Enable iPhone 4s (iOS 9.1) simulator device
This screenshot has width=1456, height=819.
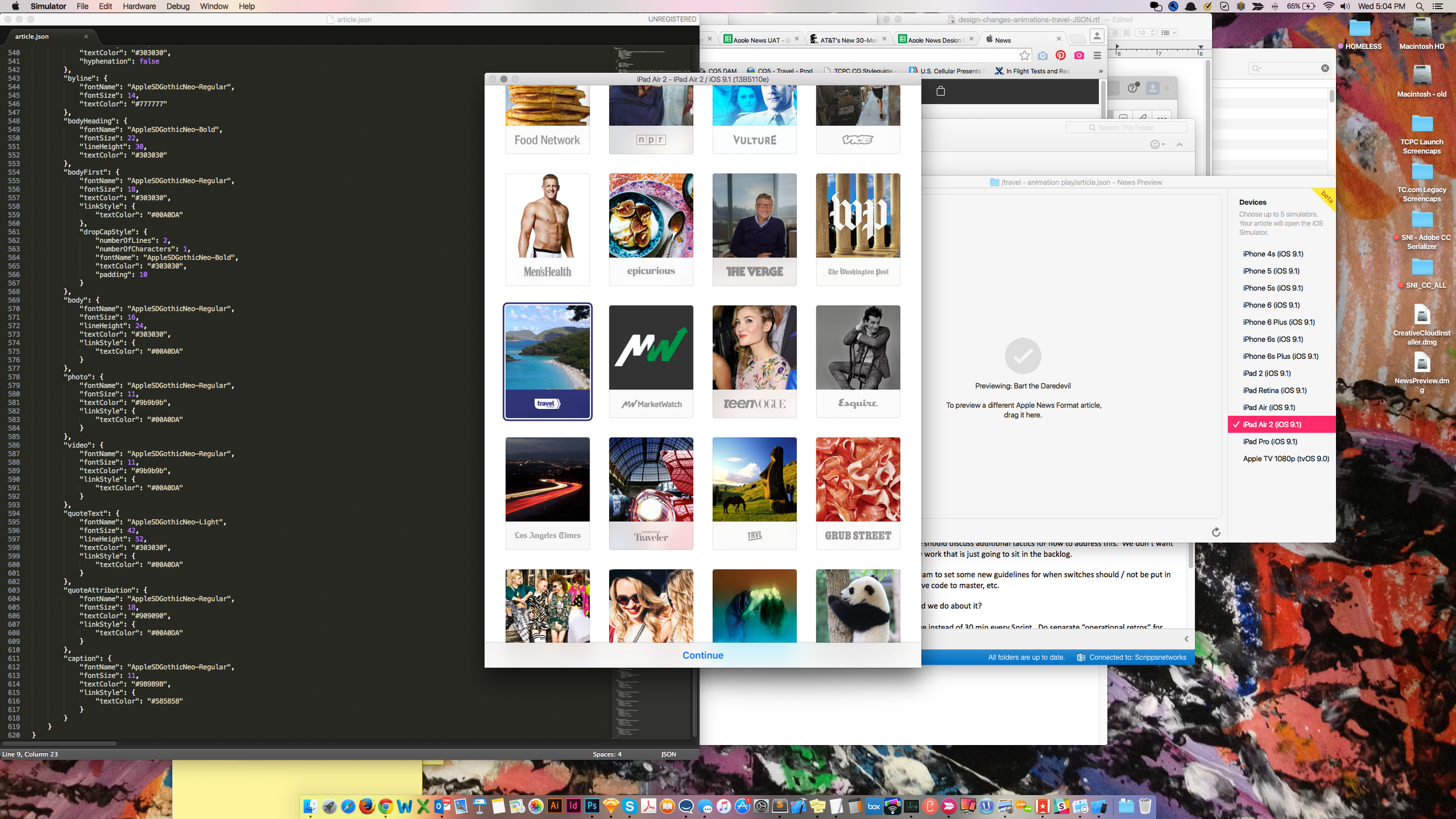[x=1281, y=254]
